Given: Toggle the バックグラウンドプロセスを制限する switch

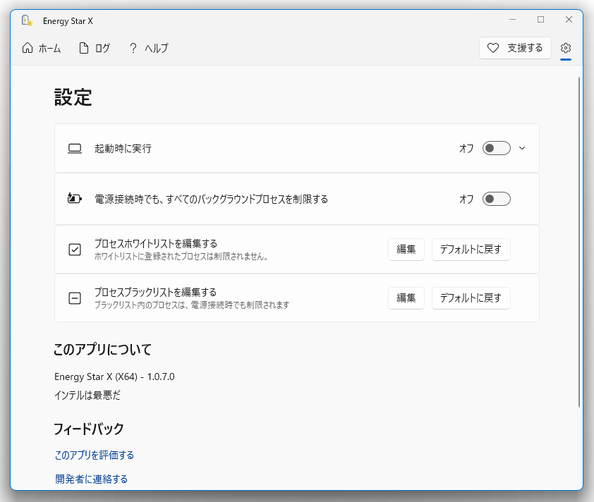Looking at the screenshot, I should coord(496,199).
